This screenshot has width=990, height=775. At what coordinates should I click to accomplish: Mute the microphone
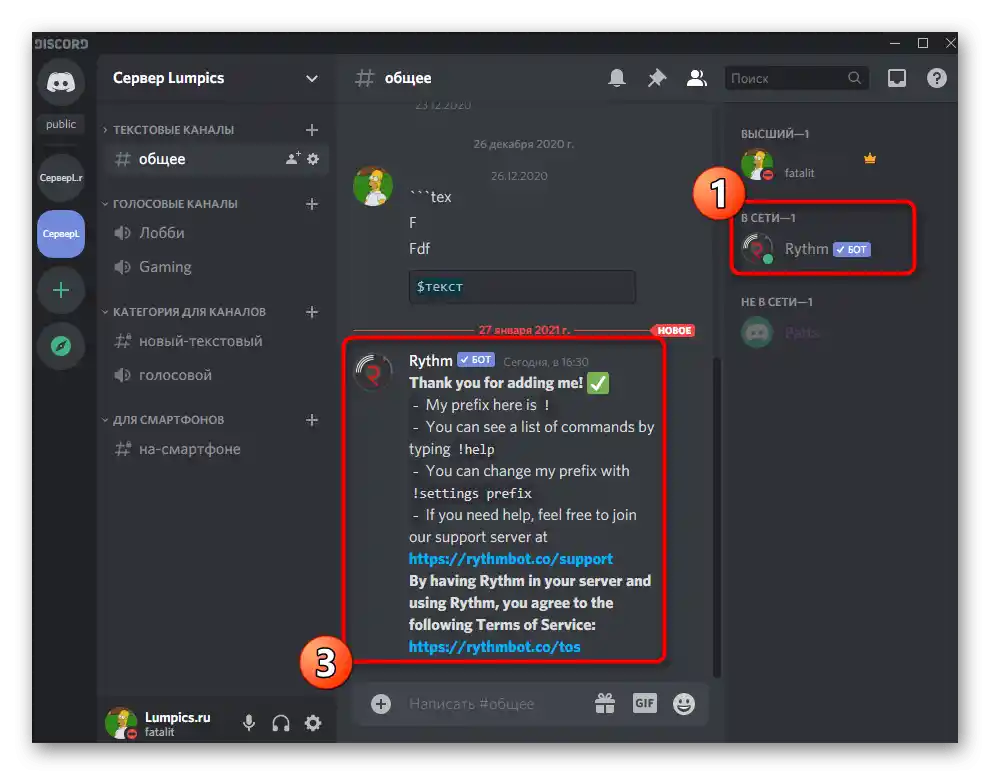pyautogui.click(x=248, y=722)
